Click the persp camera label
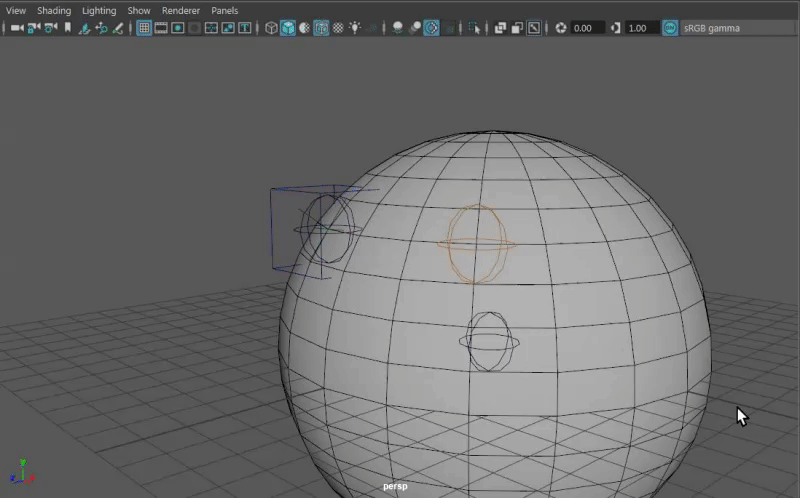This screenshot has width=800, height=498. 395,486
